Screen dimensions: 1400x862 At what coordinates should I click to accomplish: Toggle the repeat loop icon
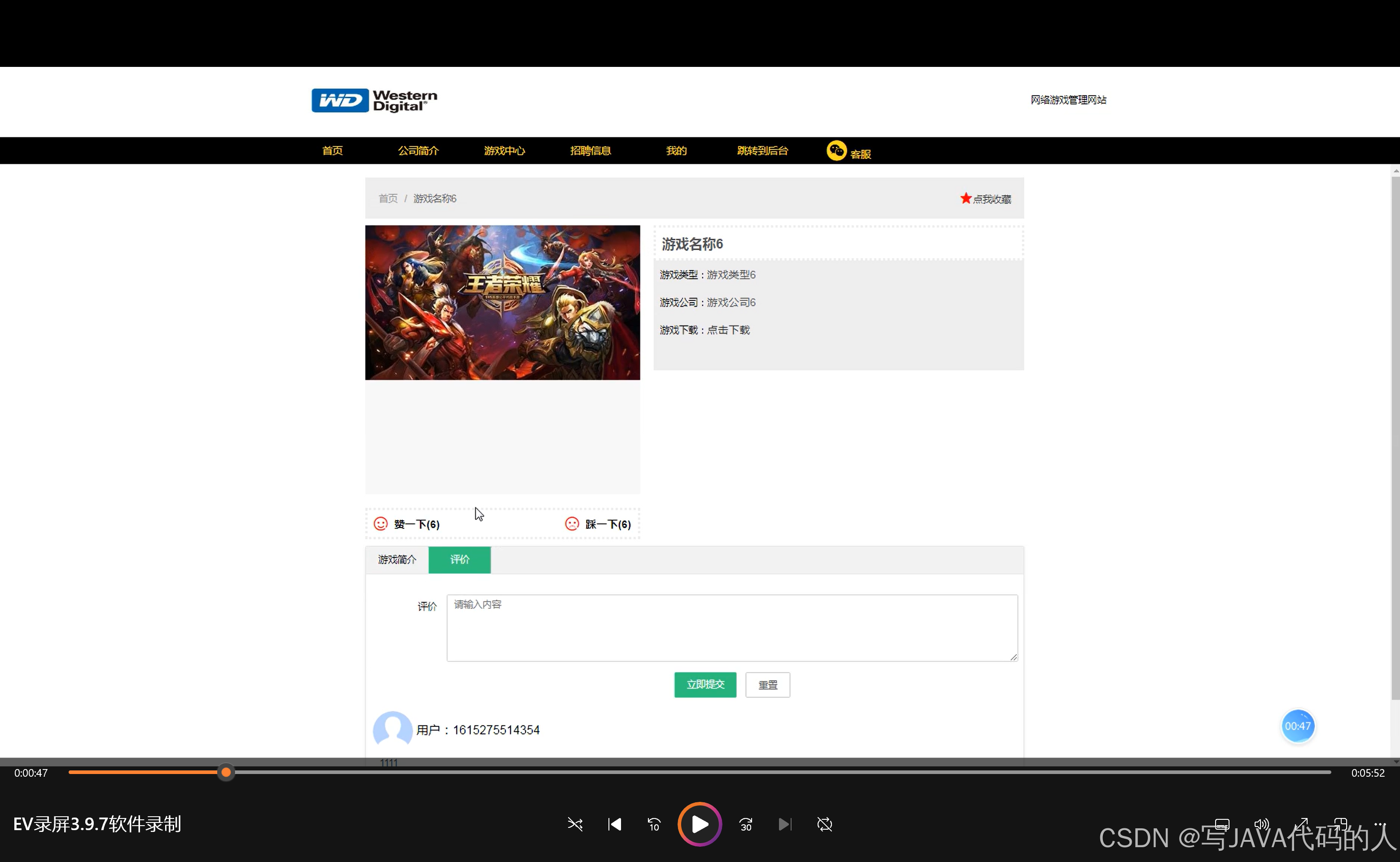point(824,824)
